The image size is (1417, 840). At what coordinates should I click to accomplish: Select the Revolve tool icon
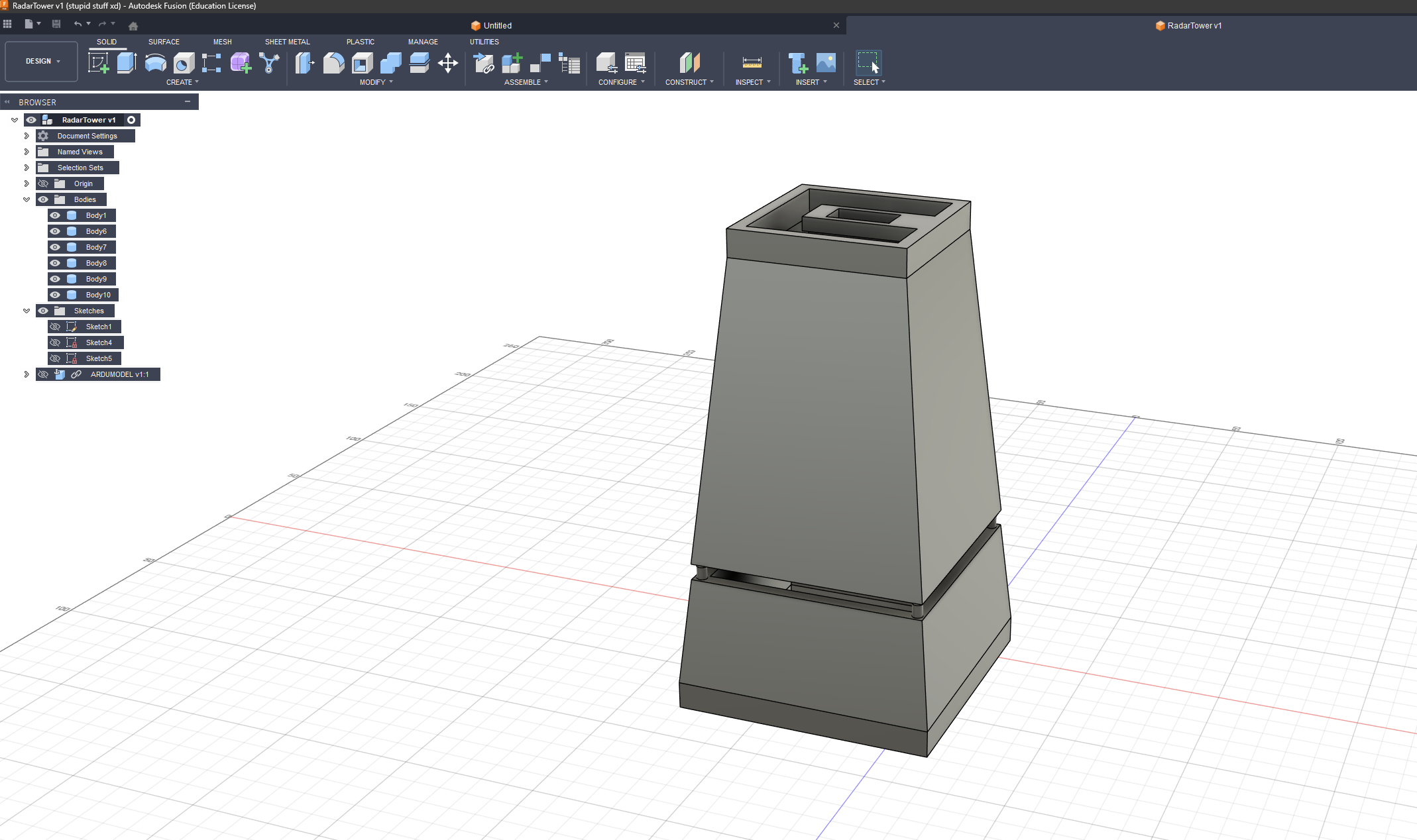(155, 64)
